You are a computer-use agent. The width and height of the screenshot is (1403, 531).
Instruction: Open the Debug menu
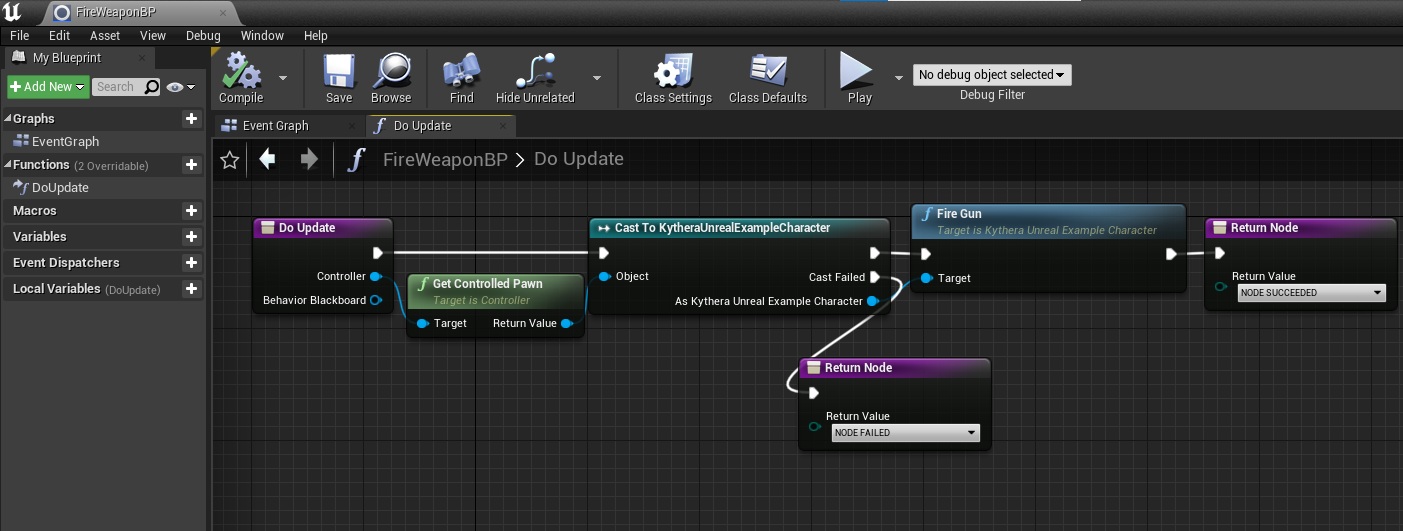pyautogui.click(x=203, y=35)
